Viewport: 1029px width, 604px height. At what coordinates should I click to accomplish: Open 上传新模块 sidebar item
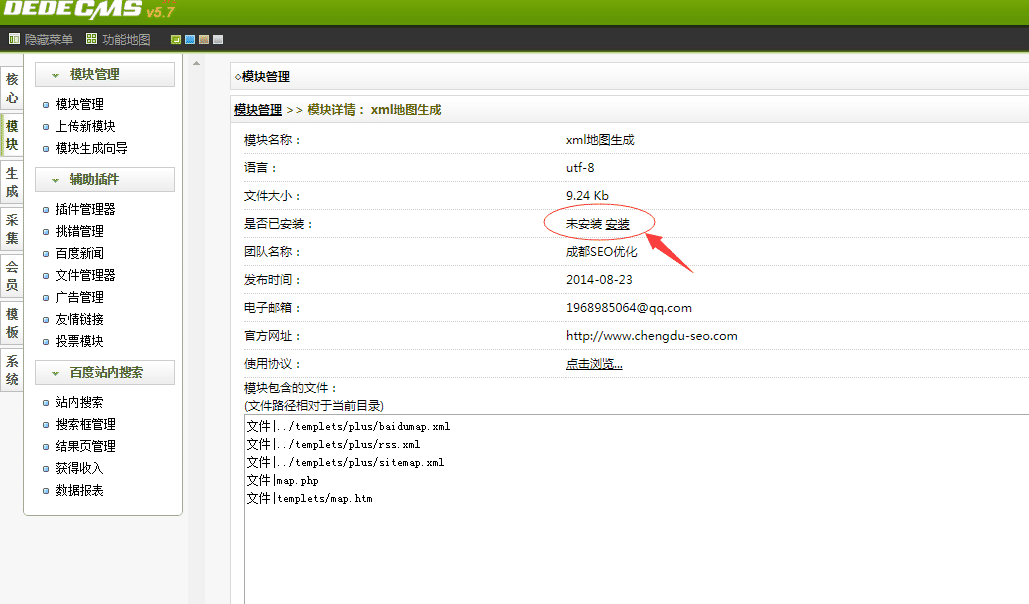coord(85,126)
